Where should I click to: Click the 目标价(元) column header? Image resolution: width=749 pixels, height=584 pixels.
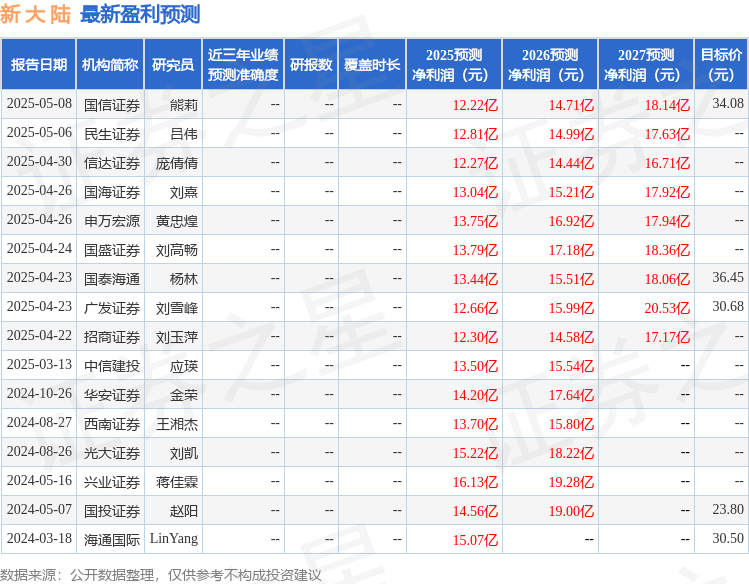(x=721, y=64)
